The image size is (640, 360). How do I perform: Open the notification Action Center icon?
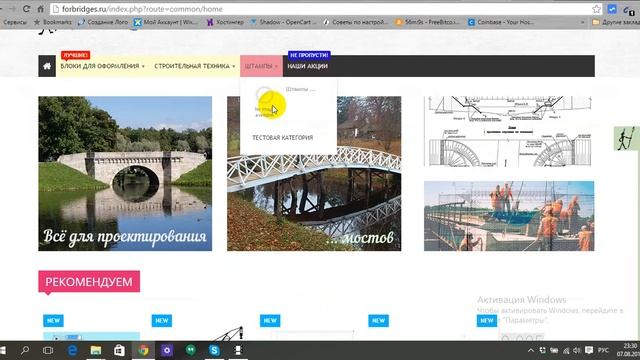pyautogui.click(x=589, y=350)
